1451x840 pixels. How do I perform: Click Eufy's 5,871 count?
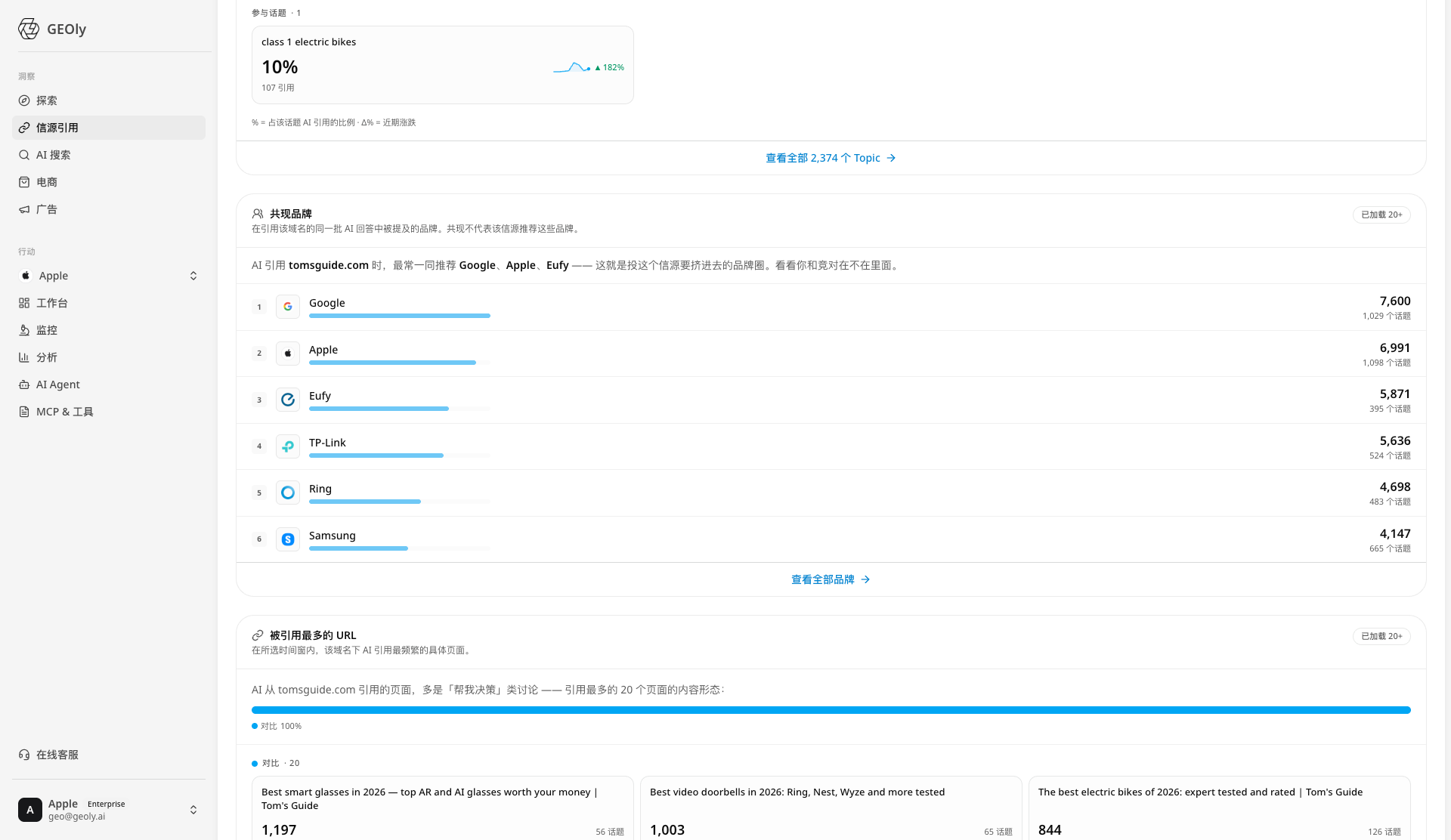coord(1394,394)
